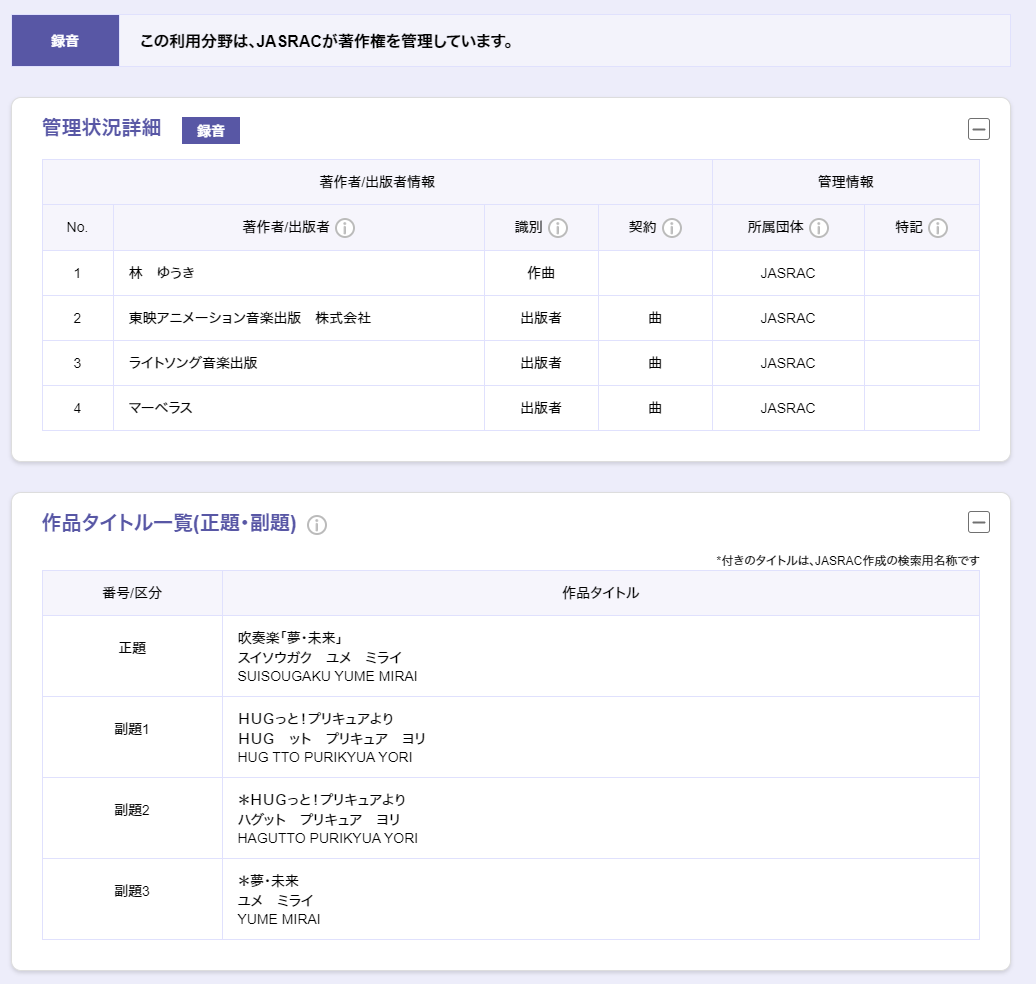Click 作曲 in the 識別 column
1036x984 pixels.
tap(541, 273)
